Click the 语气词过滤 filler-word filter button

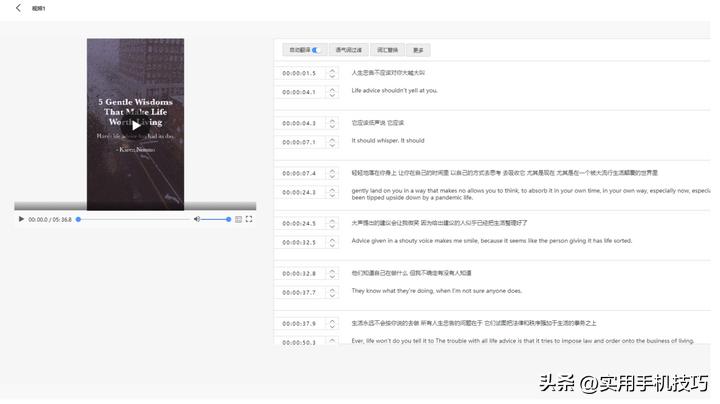point(349,50)
